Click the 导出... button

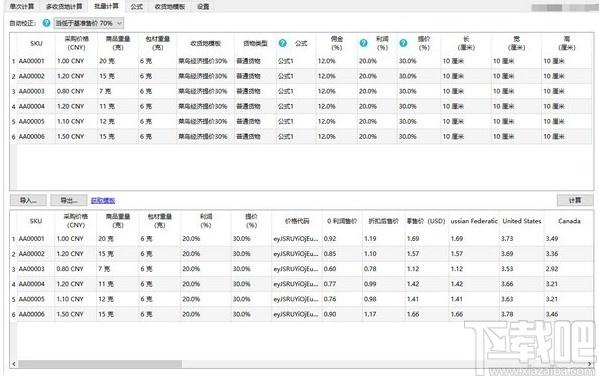(69, 200)
